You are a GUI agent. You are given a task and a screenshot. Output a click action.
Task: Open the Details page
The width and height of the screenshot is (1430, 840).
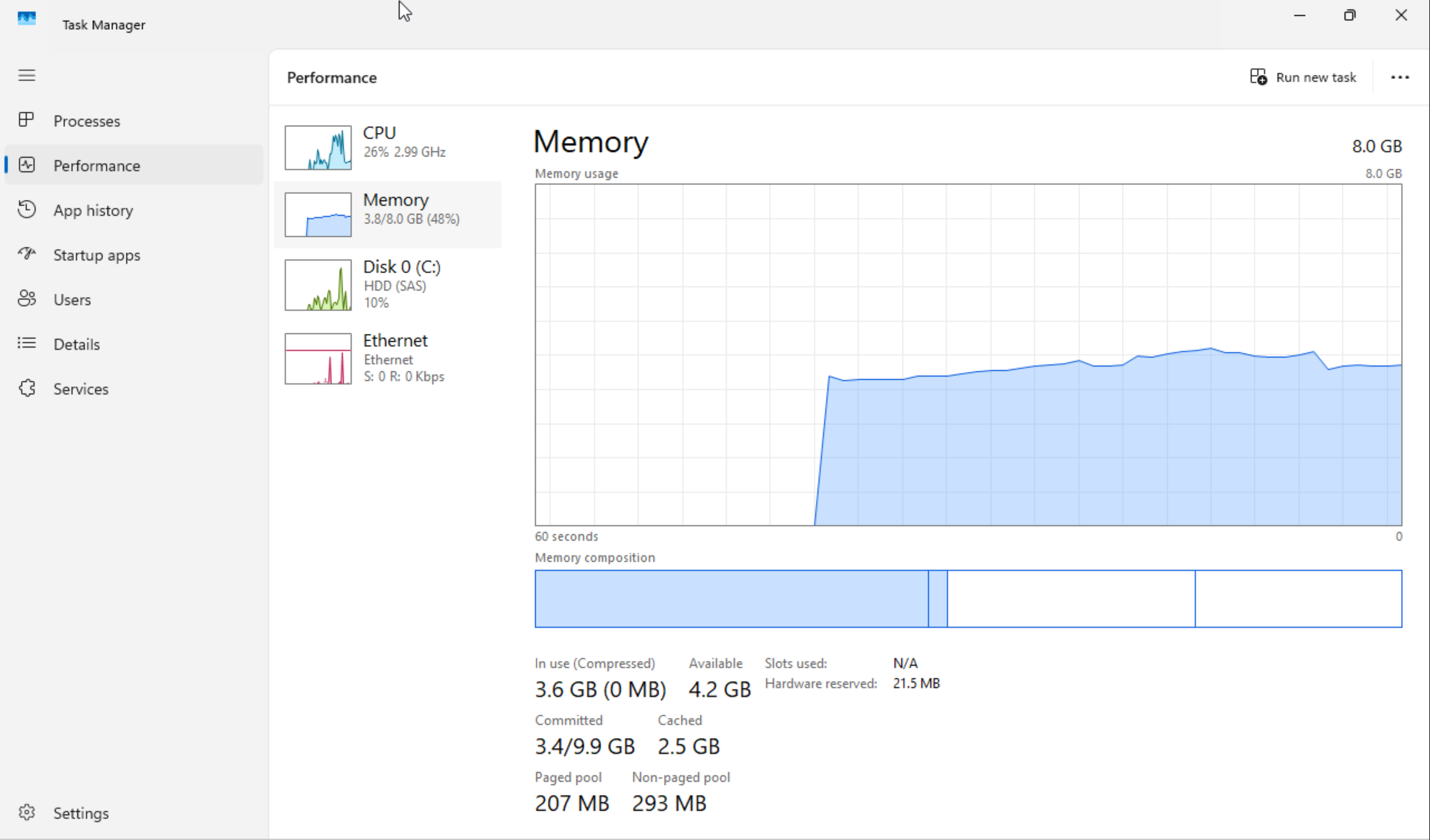point(134,344)
